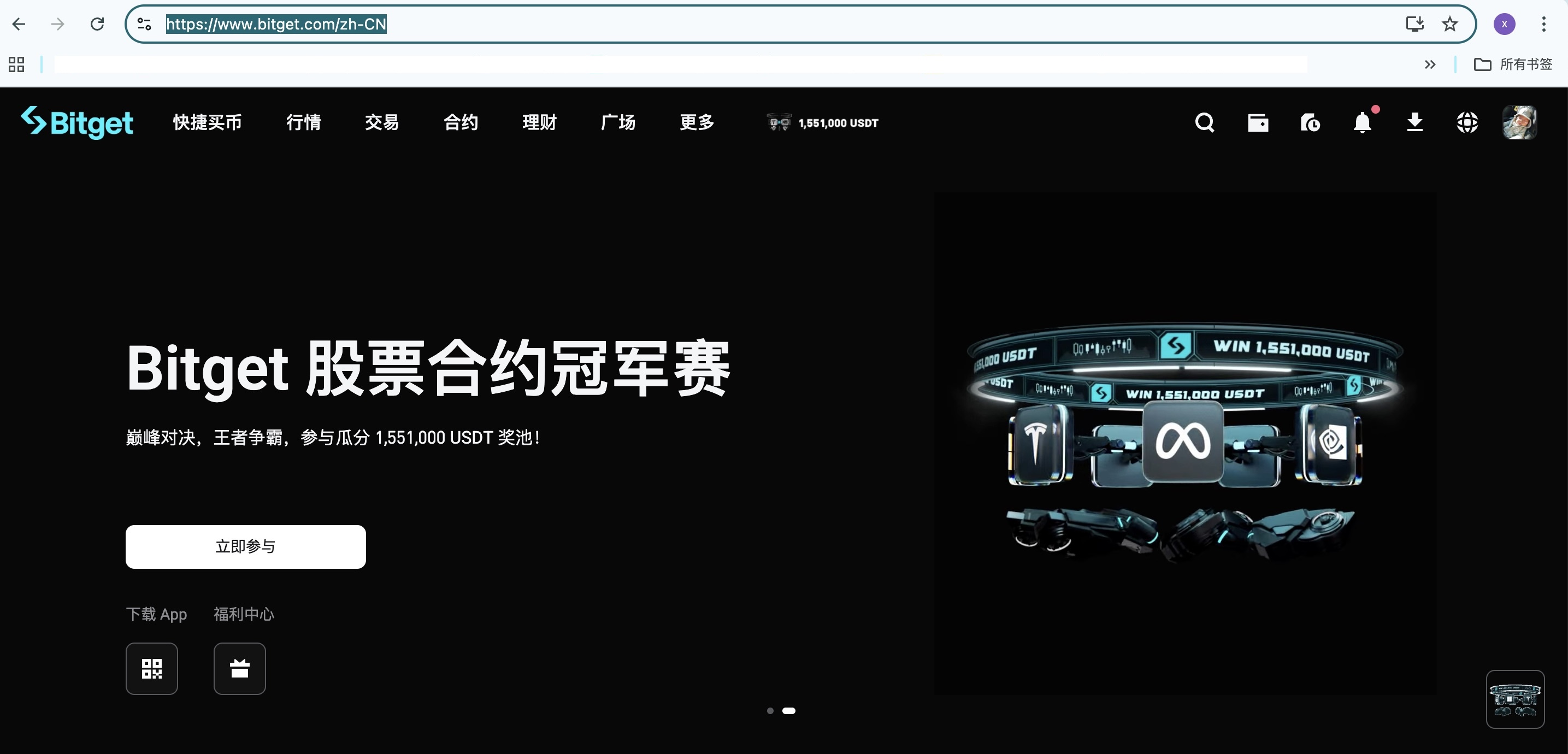Open the search magnifier icon
Image resolution: width=1568 pixels, height=754 pixels.
point(1204,122)
